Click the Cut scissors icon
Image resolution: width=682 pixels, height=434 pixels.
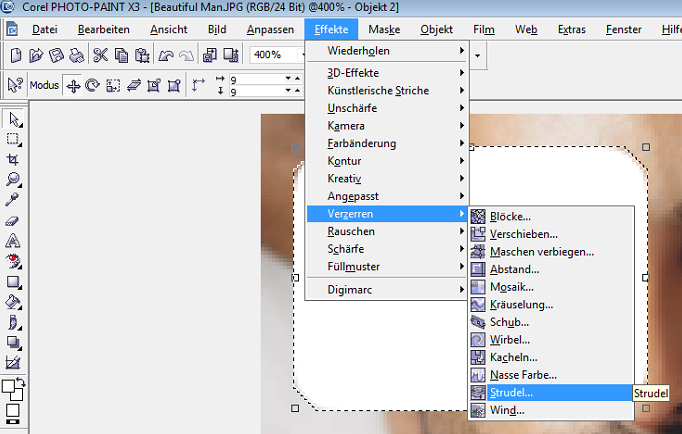click(x=100, y=55)
